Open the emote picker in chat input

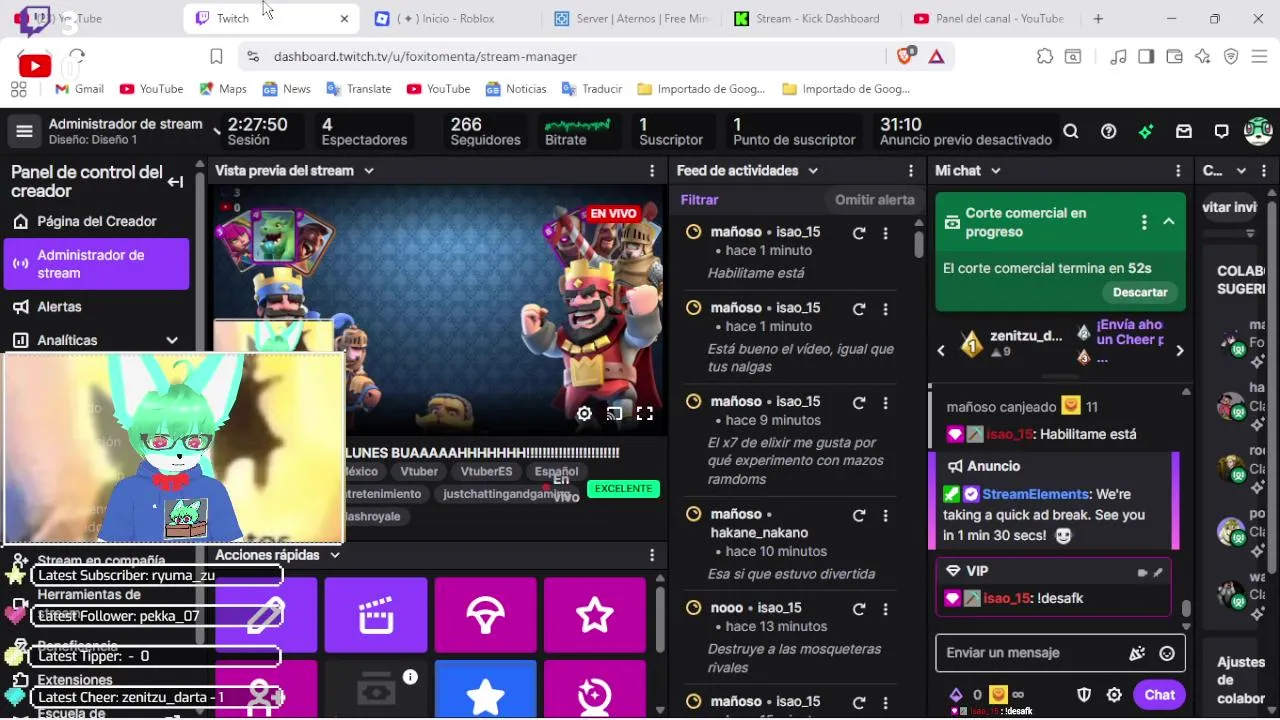point(1167,653)
